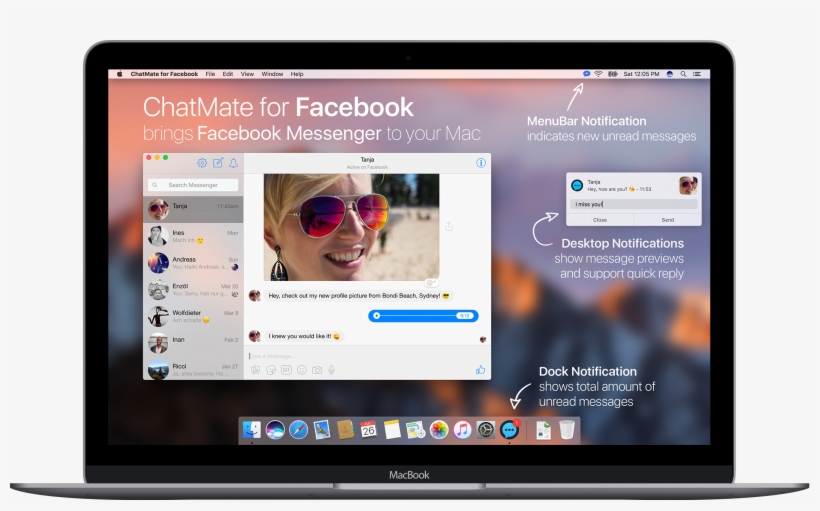Open the Help menu
Image resolution: width=820 pixels, height=511 pixels.
click(297, 74)
